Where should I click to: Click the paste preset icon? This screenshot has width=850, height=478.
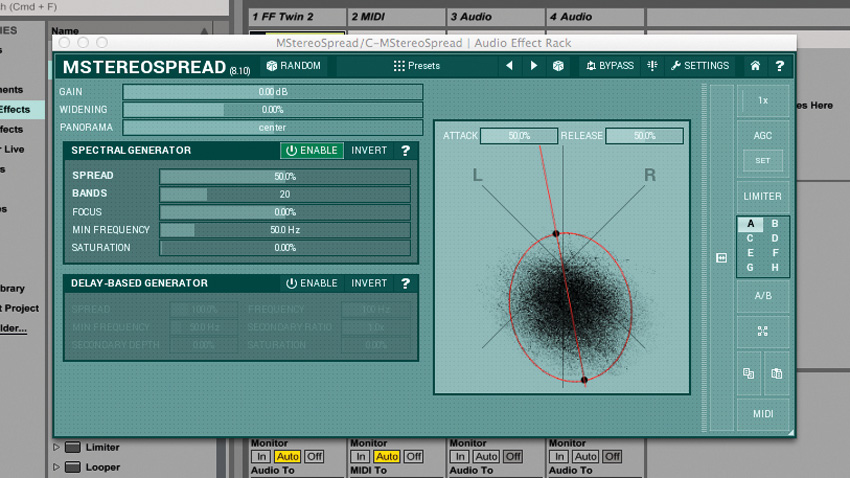point(776,373)
